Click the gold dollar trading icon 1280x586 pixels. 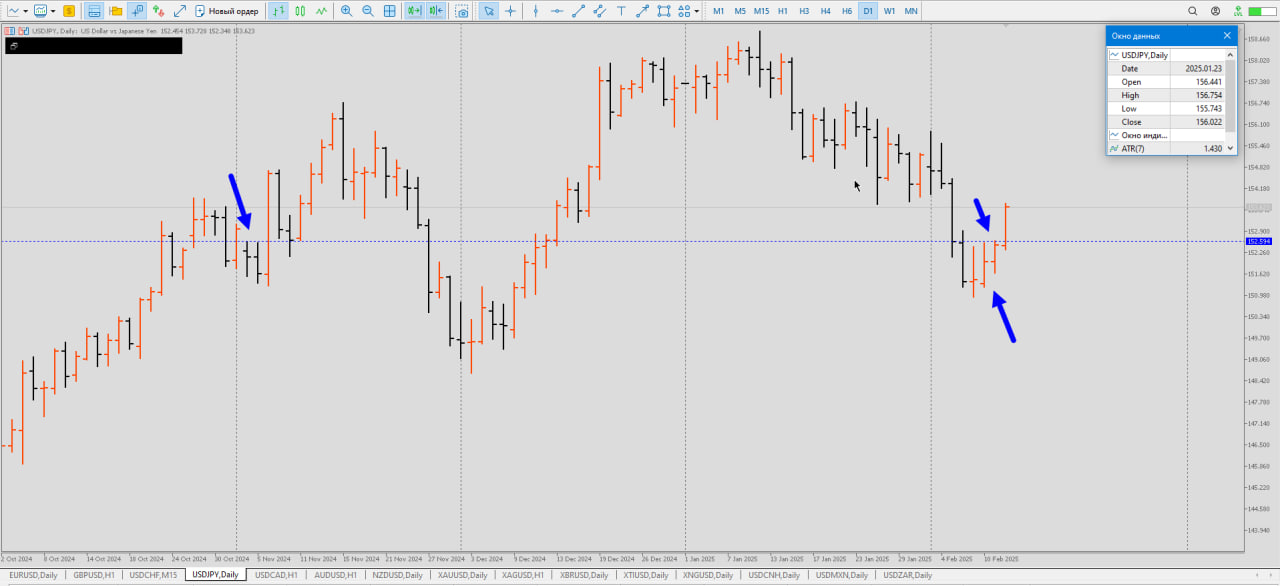[68, 11]
